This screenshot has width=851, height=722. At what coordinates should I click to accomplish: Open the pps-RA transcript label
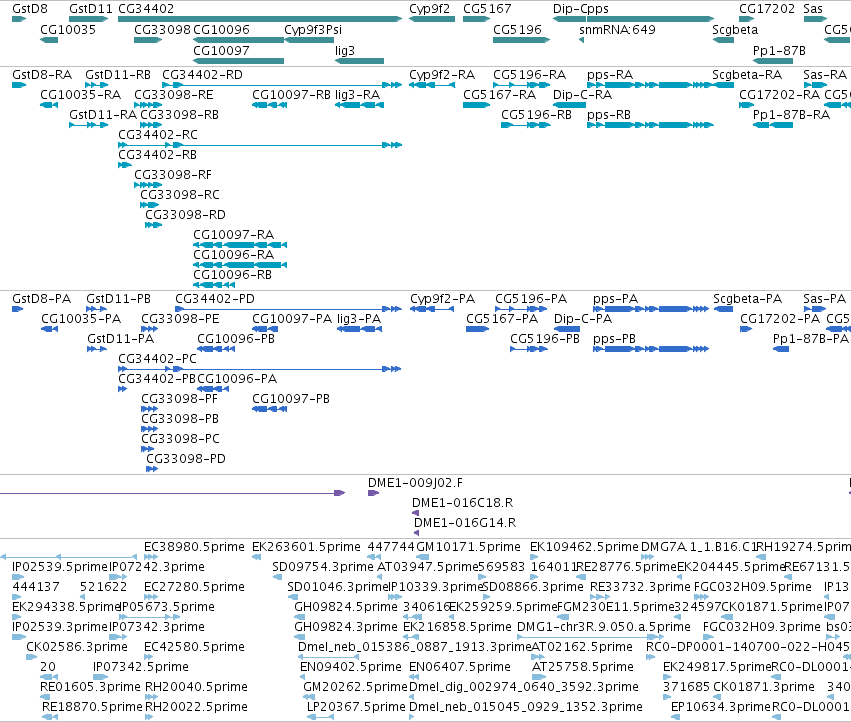click(610, 74)
